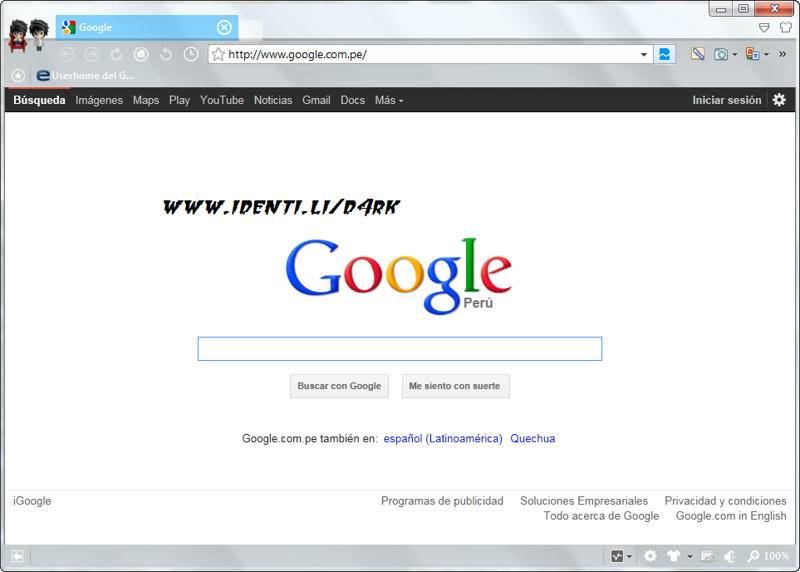Open Docs in Google top bar

pos(353,100)
